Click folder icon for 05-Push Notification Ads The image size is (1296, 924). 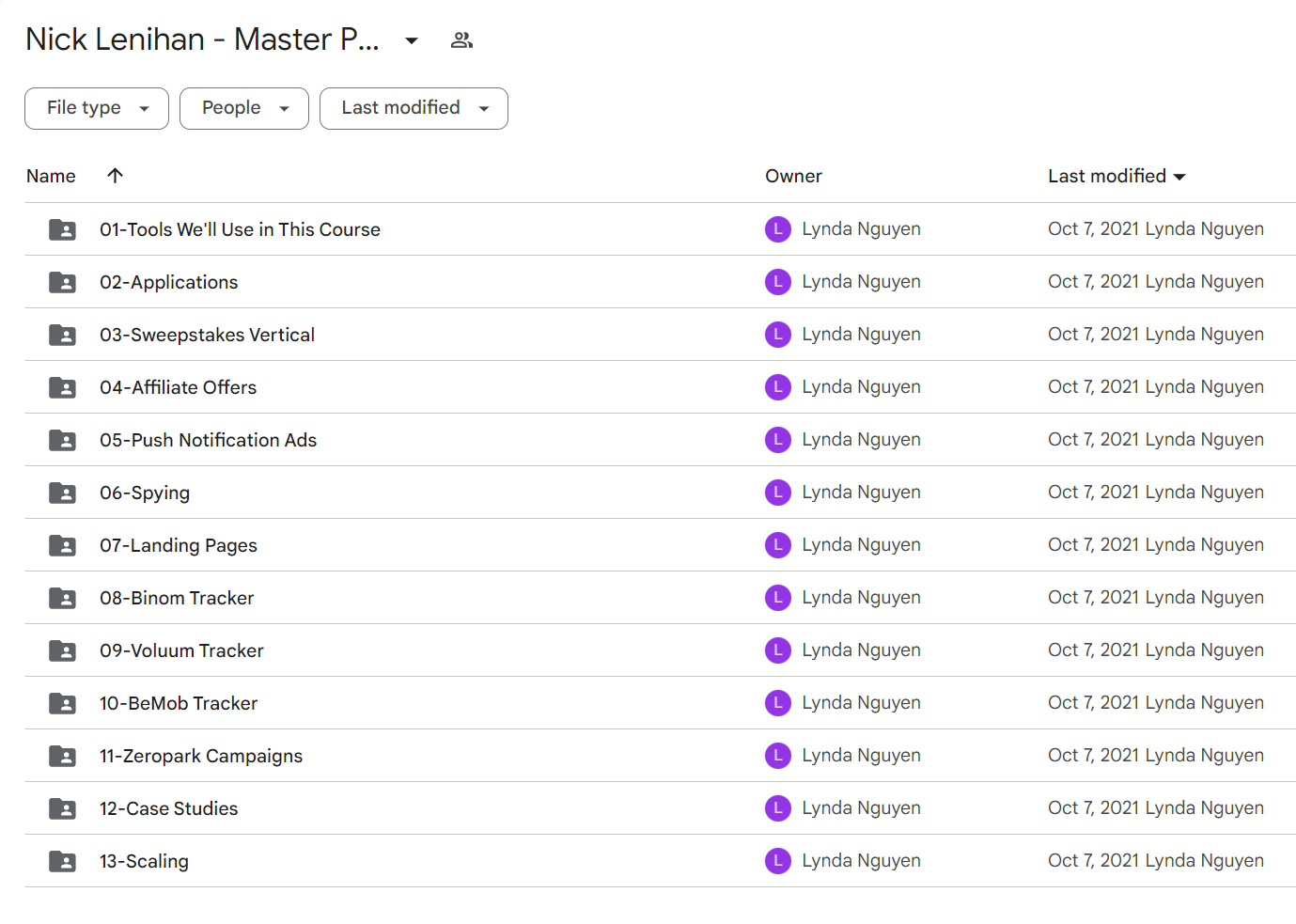[x=63, y=440]
